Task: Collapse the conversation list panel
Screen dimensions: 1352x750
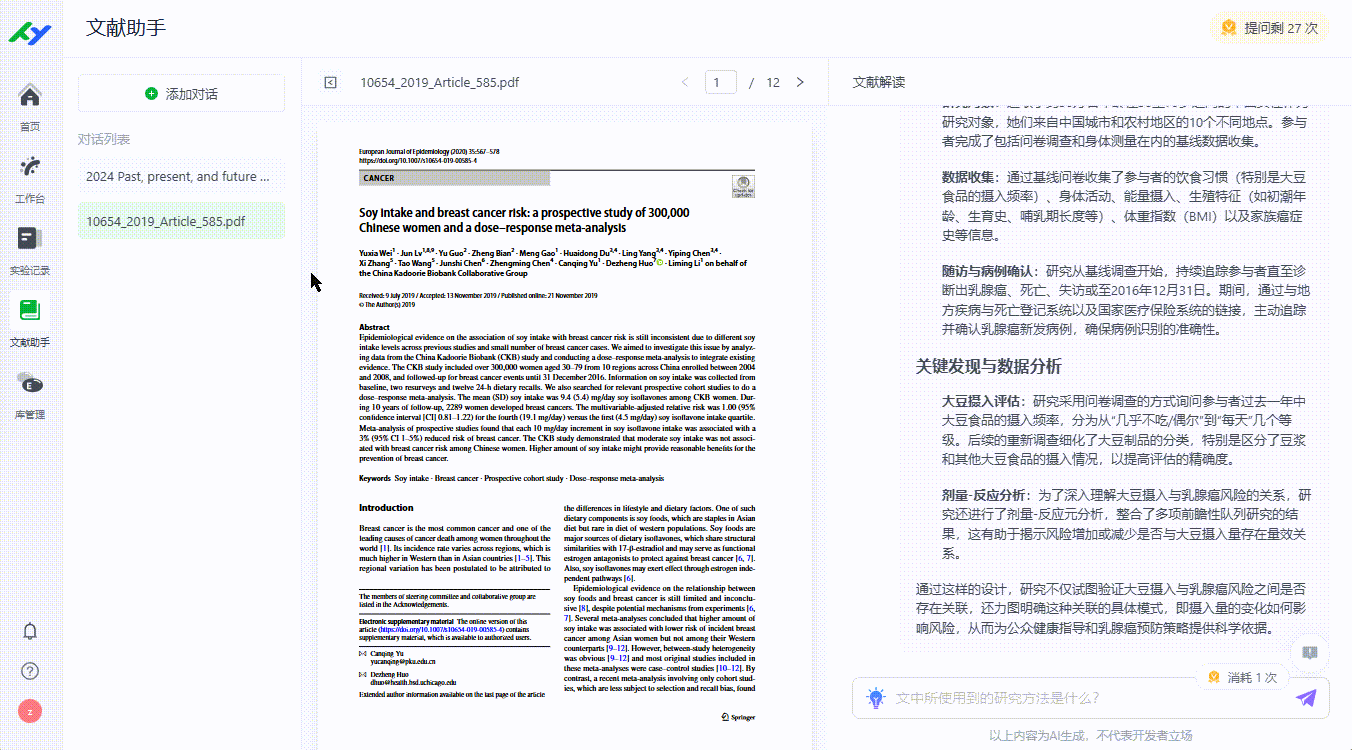Action: tap(330, 82)
